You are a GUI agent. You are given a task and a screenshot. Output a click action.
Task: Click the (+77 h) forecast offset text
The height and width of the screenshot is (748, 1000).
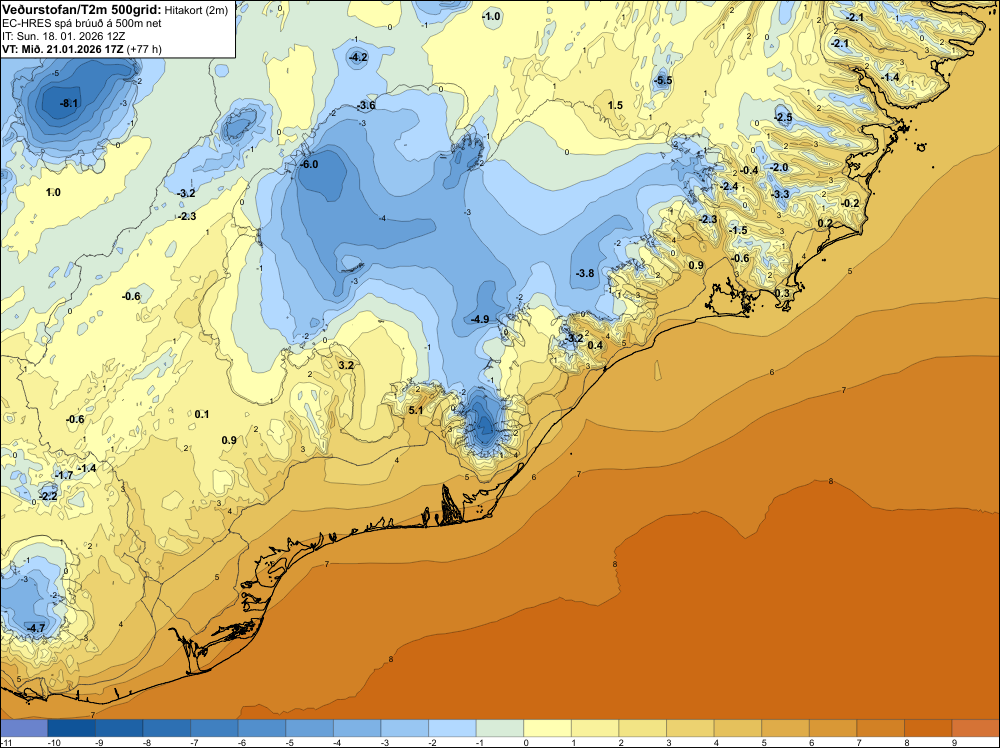pyautogui.click(x=144, y=49)
